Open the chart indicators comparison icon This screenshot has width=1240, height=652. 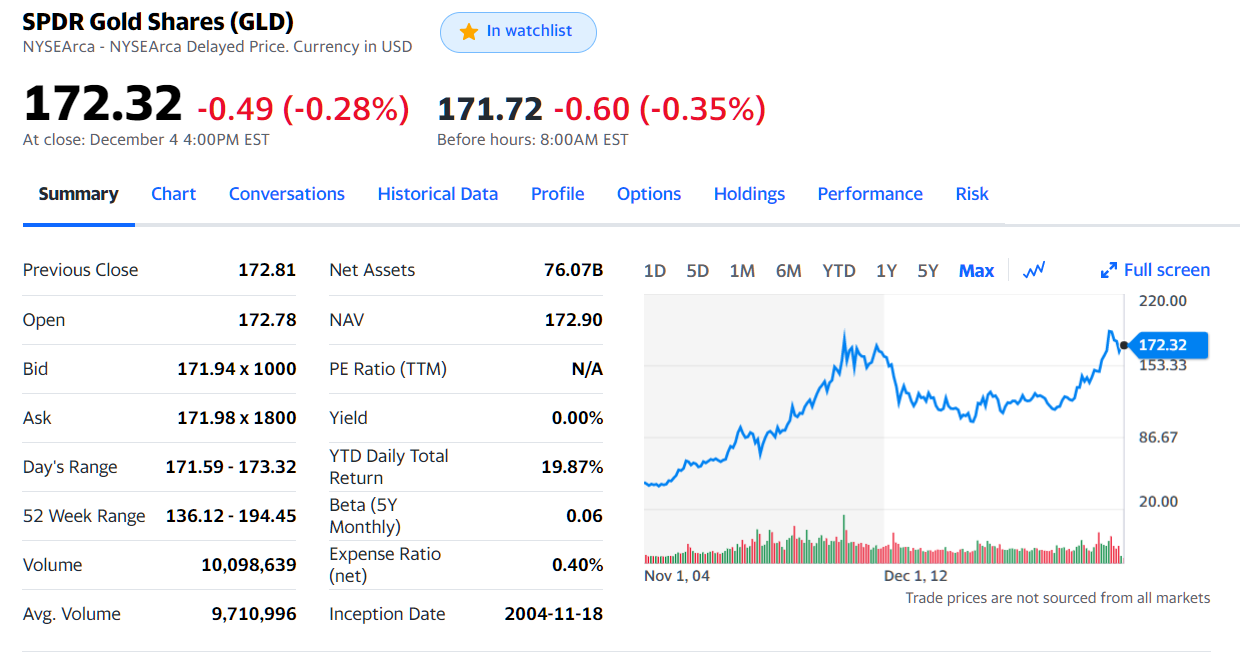pos(1034,270)
